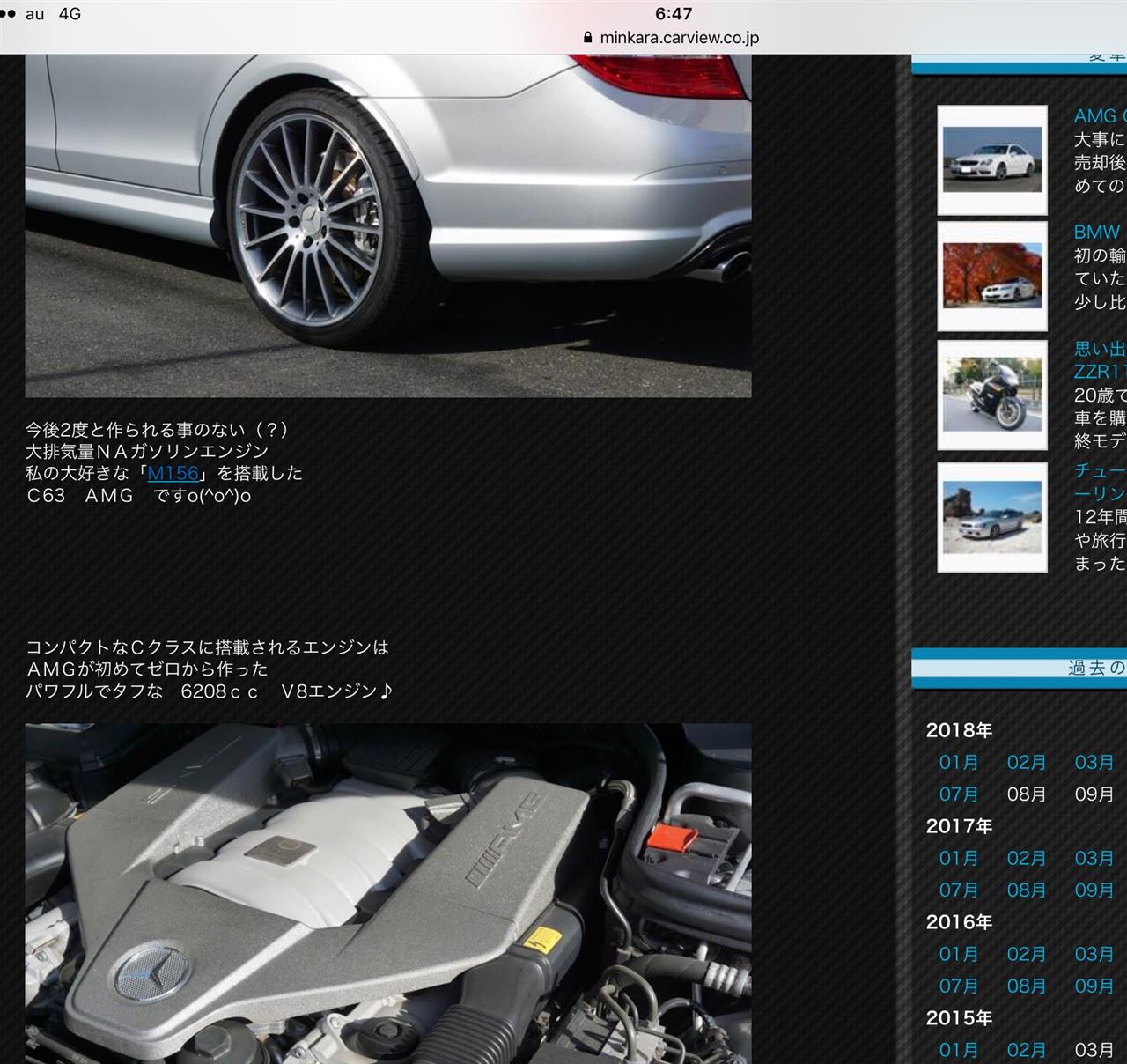
Task: Open the チュー title link in sidebar
Action: [1100, 482]
